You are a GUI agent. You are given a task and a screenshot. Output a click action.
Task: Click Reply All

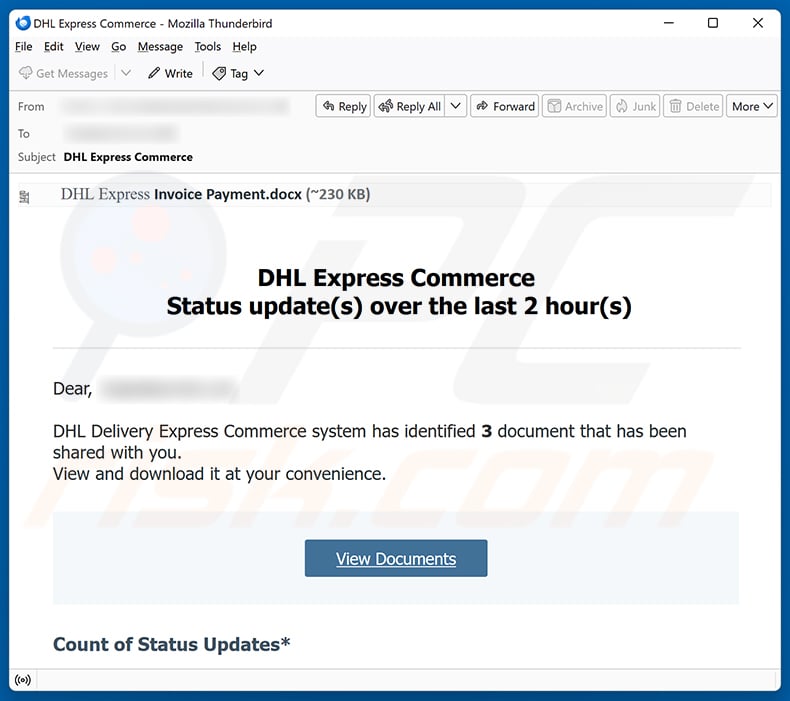point(410,106)
